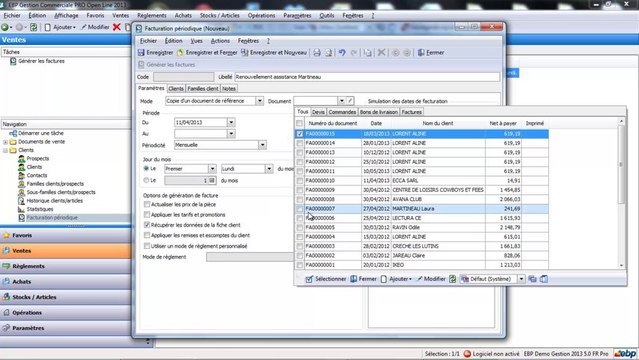This screenshot has height=360, width=639.
Task: Click Fermer button in dialog toolbar
Action: (431, 53)
